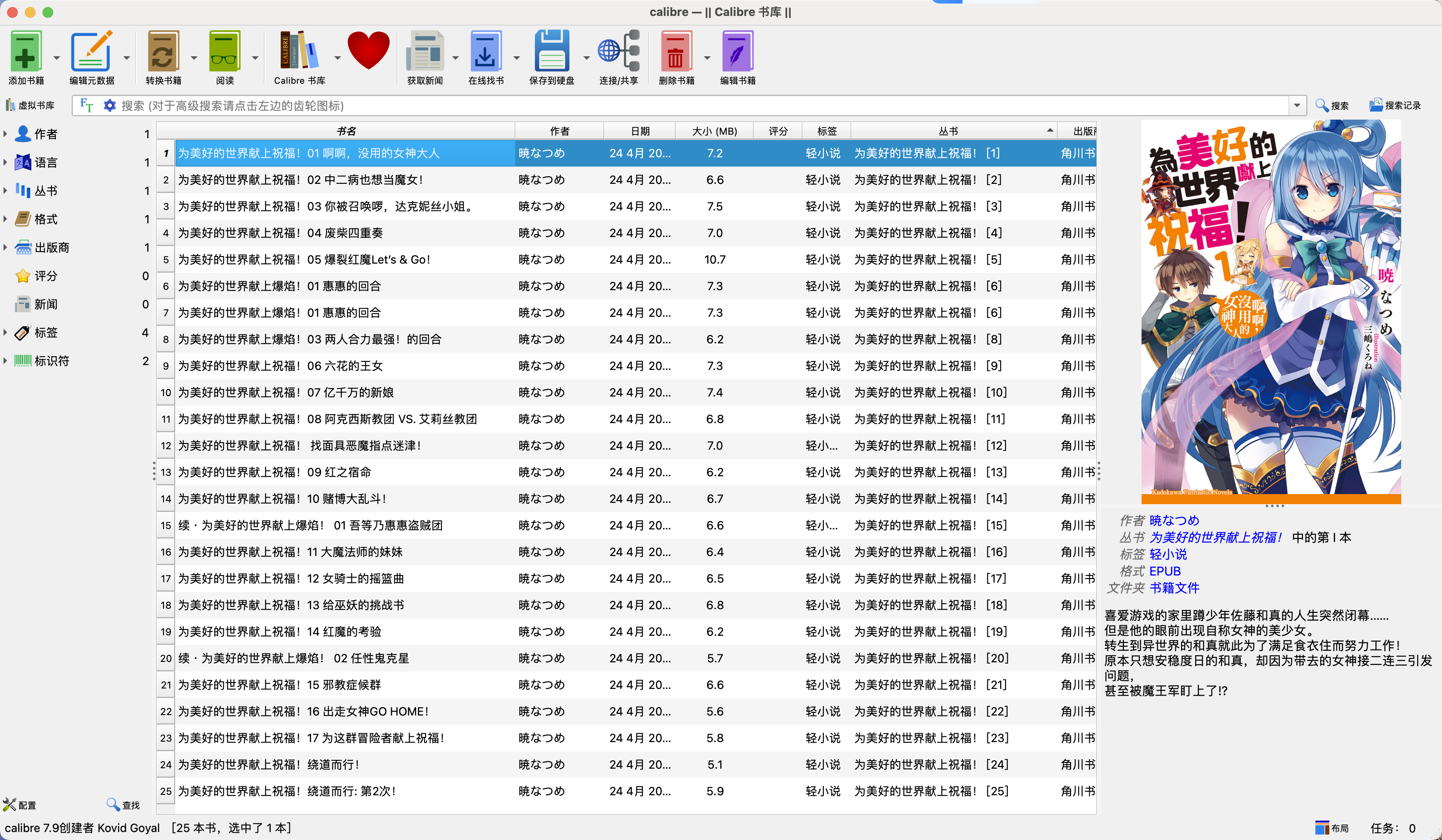Click the book cover thumbnail

pyautogui.click(x=1271, y=312)
